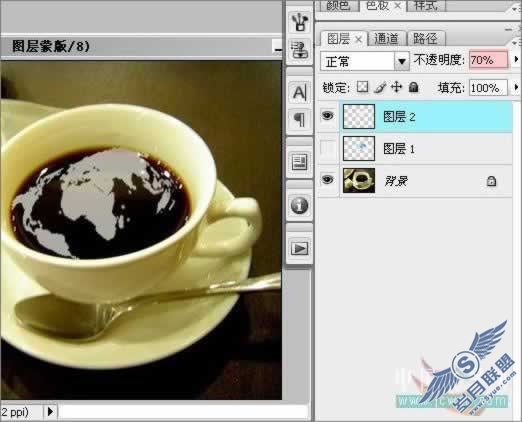Toggle lock transparent pixels icon
Screen dimensions: 522x422
pyautogui.click(x=362, y=87)
